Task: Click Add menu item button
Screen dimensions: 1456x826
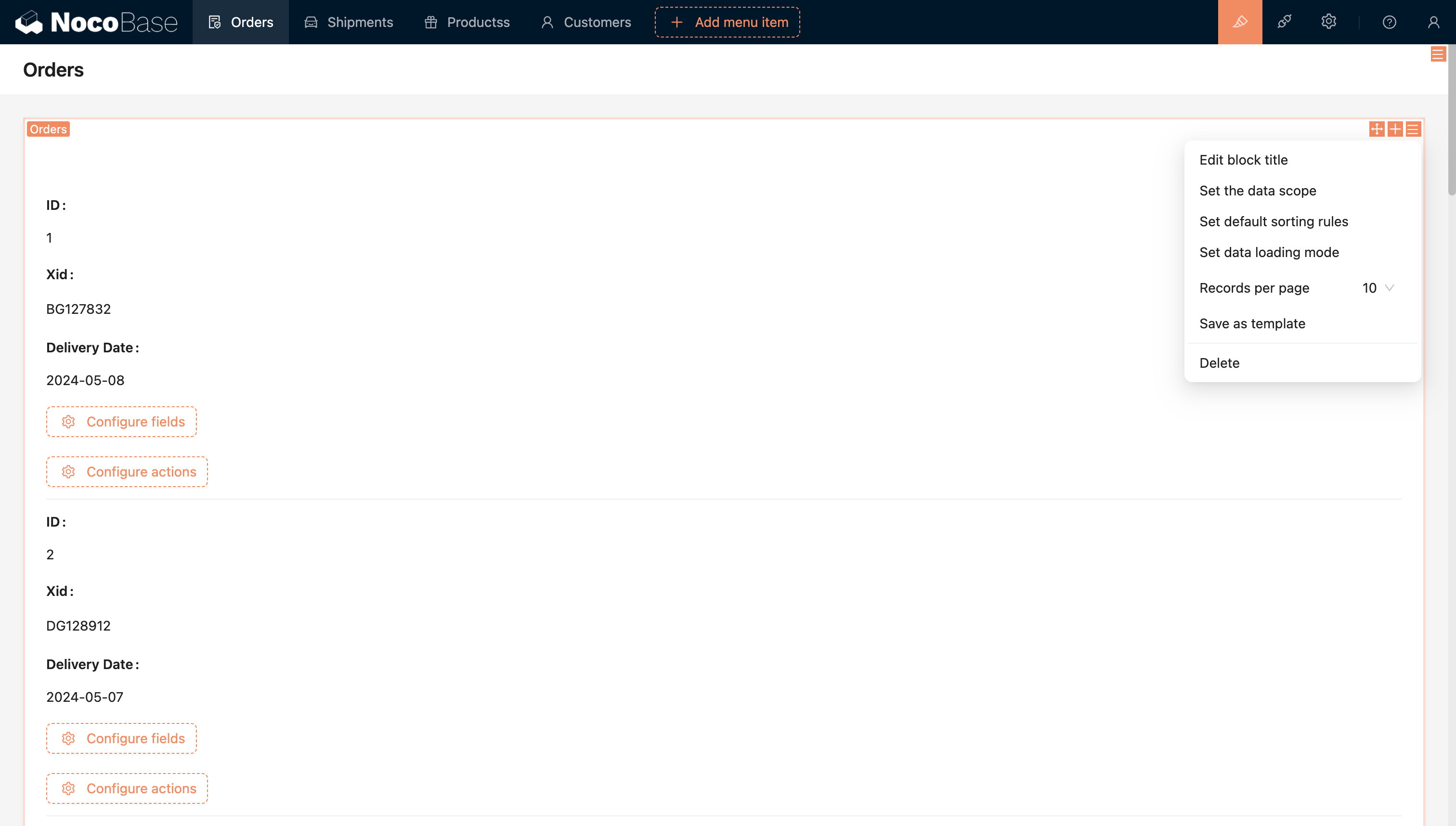Action: [727, 22]
